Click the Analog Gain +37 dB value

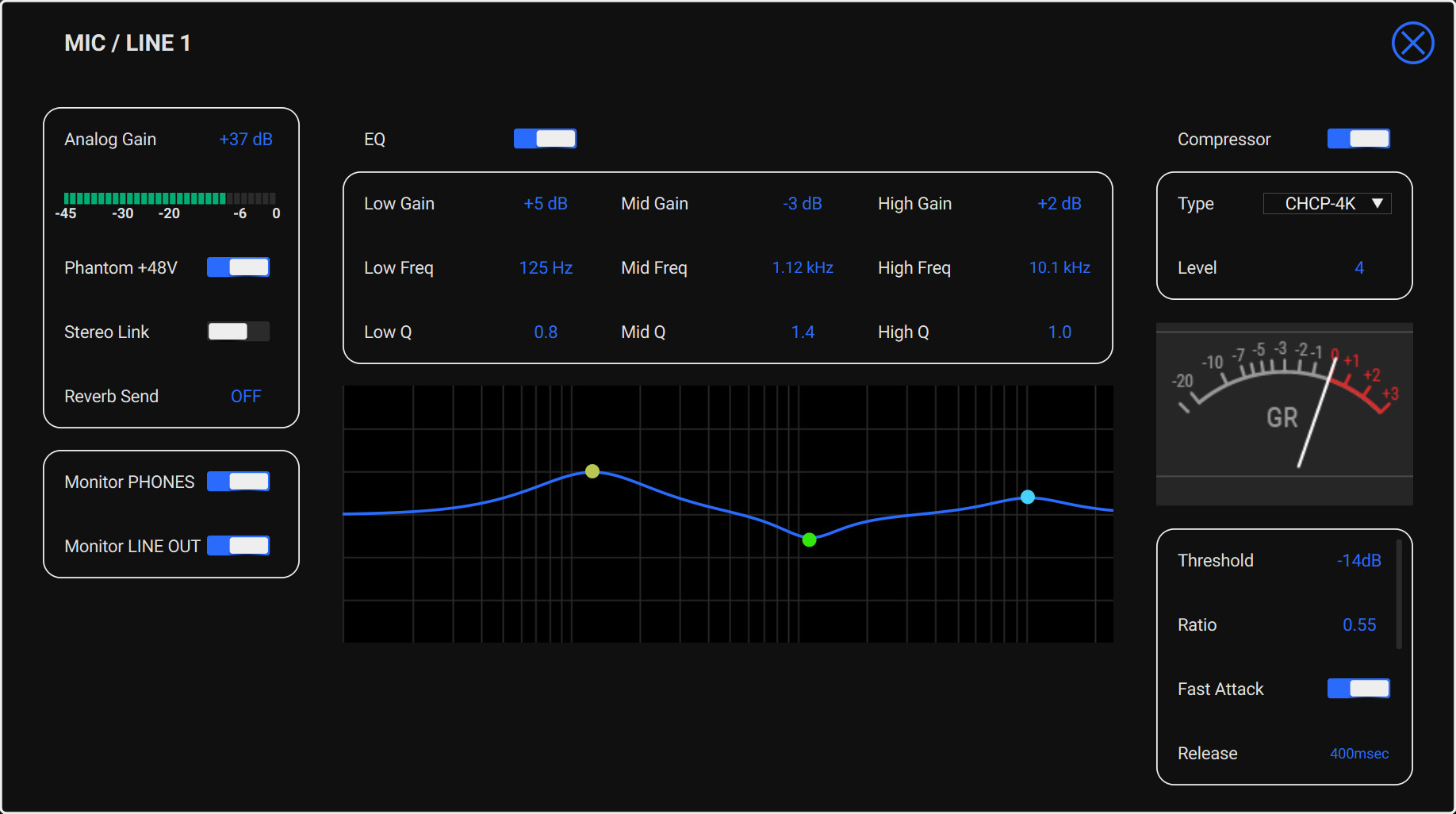tap(246, 140)
